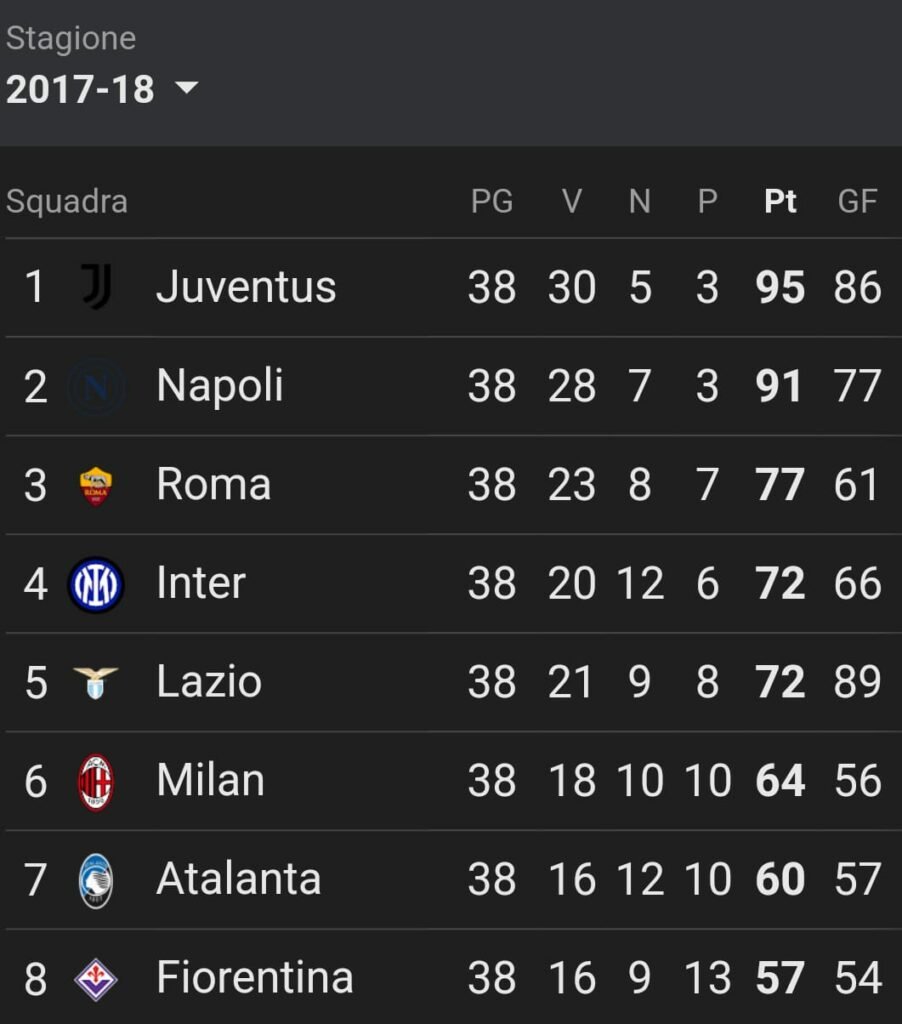Click the dropdown arrow beside 2017-18
902x1024 pixels.
(x=187, y=88)
